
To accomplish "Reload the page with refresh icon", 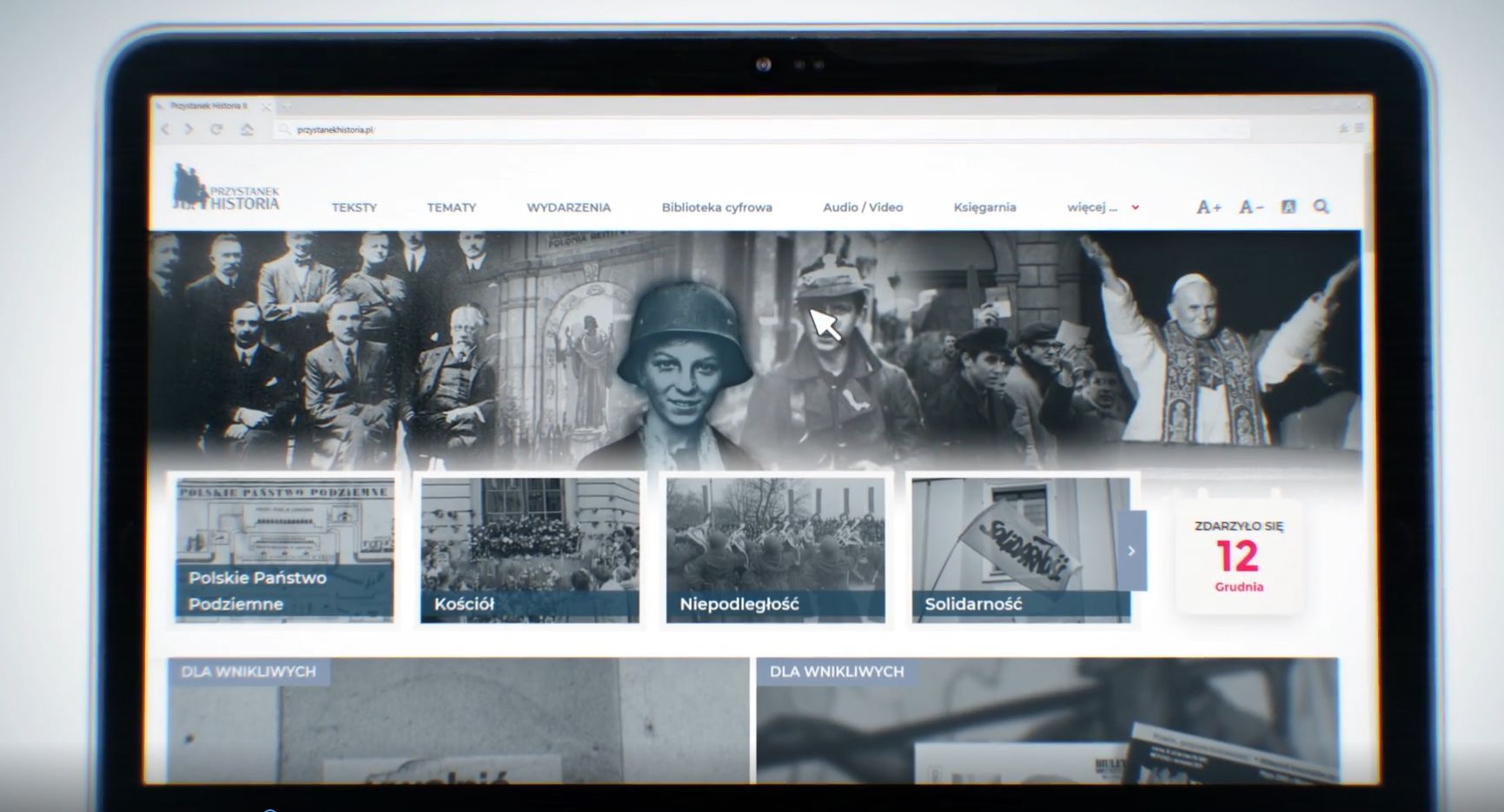I will [x=216, y=129].
